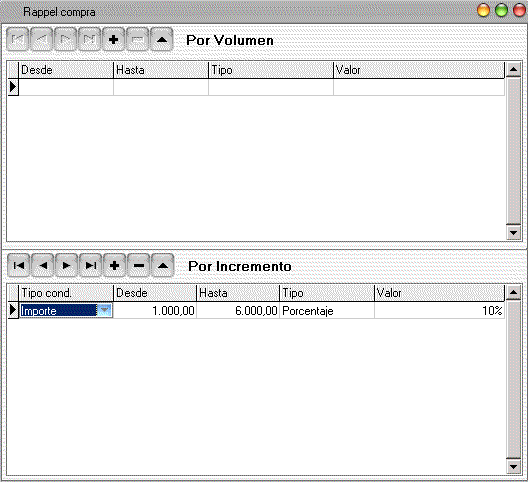Click the empty Desde cell in Por Volumen
Image resolution: width=528 pixels, height=482 pixels.
click(x=66, y=87)
